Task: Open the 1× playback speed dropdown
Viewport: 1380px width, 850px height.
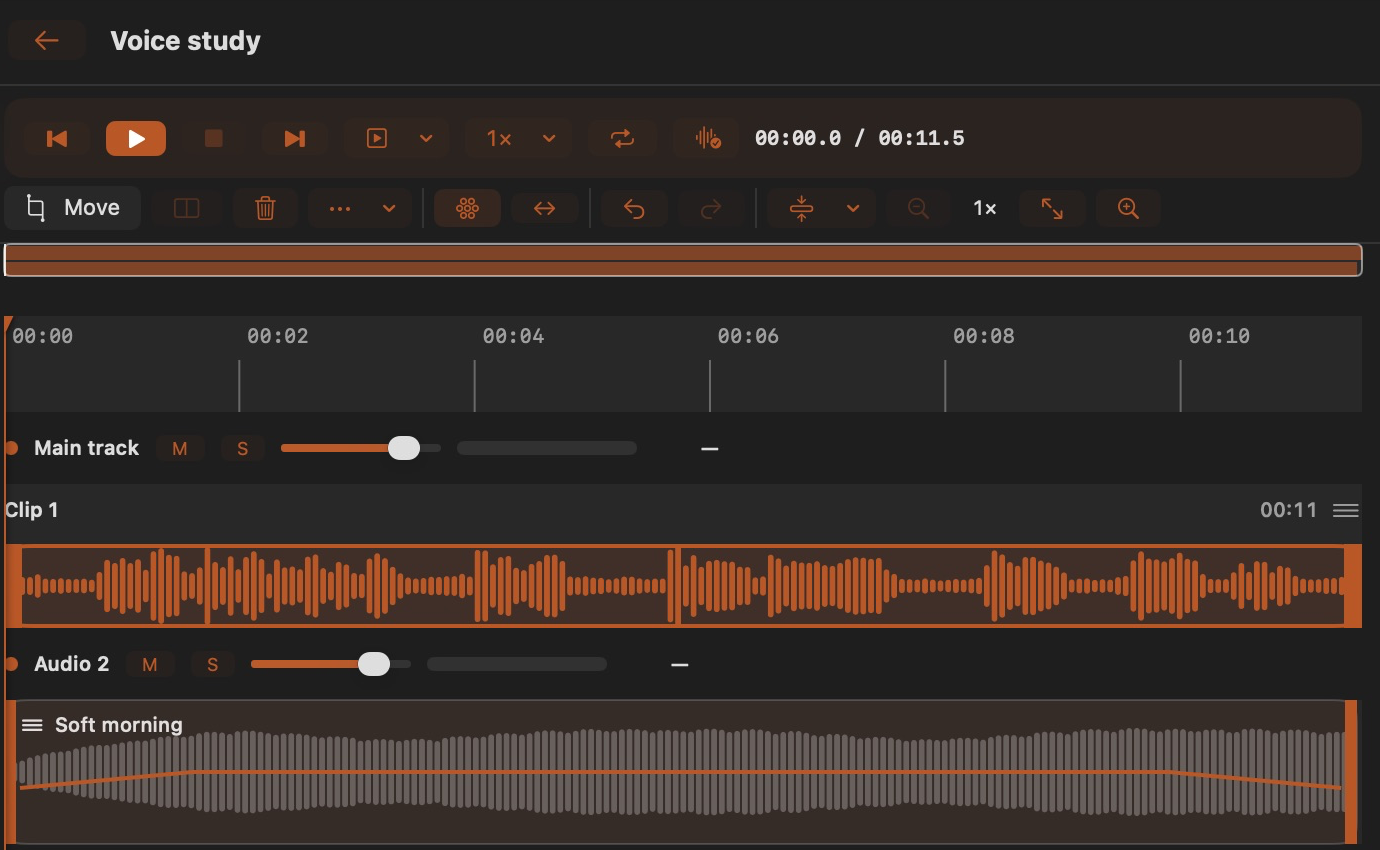Action: pyautogui.click(x=518, y=138)
